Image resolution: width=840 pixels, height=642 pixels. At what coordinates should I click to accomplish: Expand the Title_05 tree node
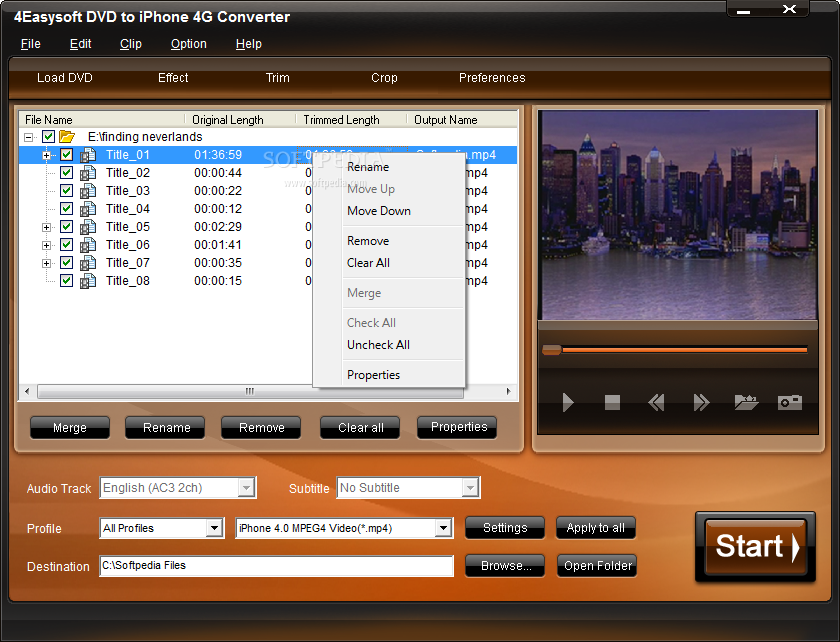coord(47,227)
